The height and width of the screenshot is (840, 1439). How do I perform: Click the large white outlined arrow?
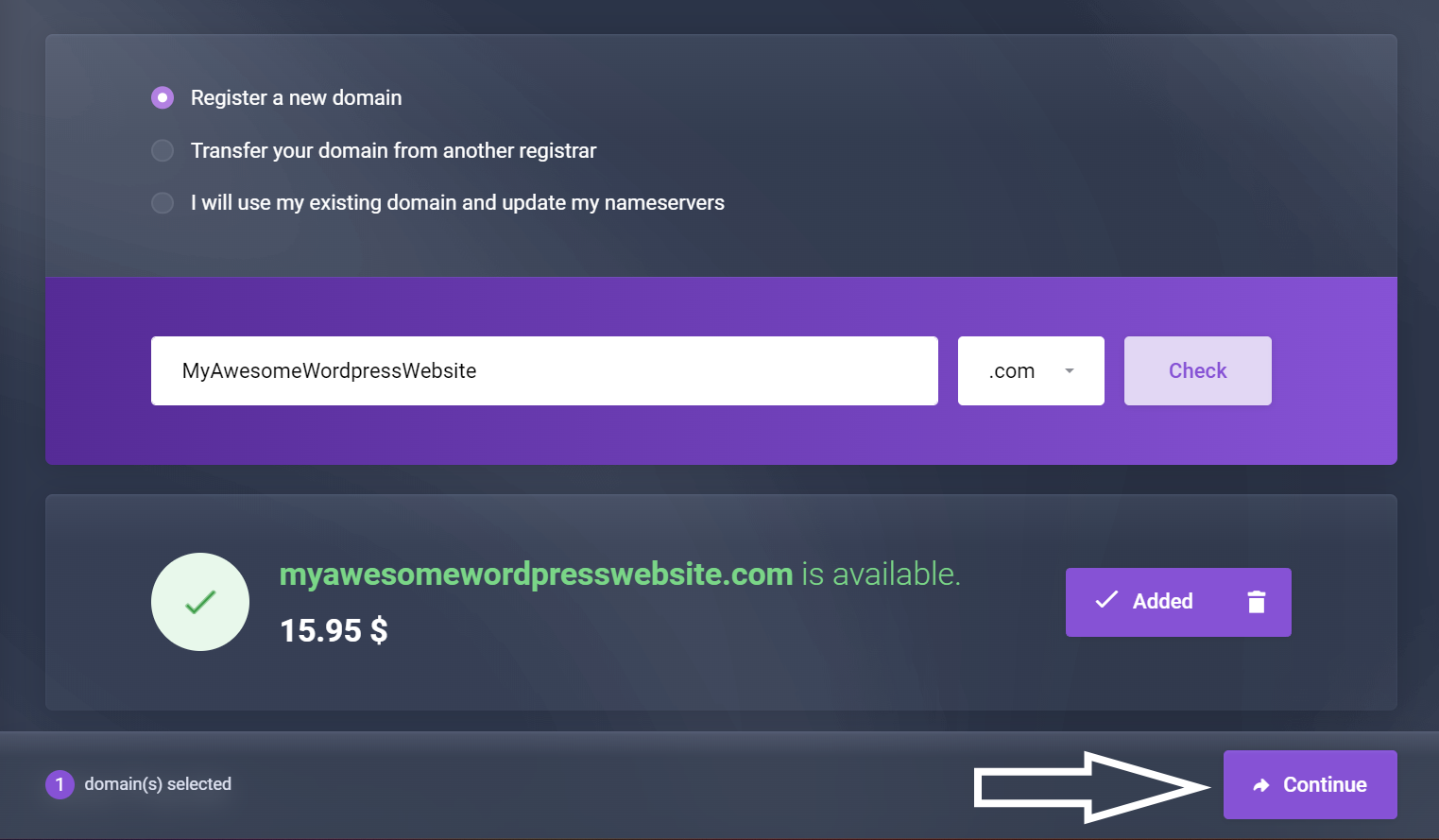1088,786
